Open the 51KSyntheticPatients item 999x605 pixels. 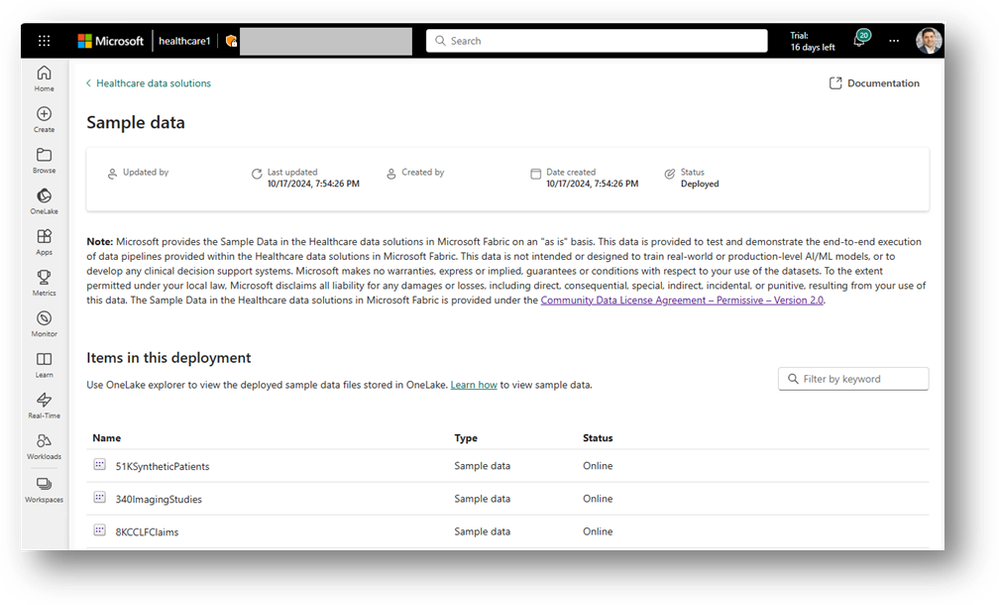pyautogui.click(x=162, y=466)
